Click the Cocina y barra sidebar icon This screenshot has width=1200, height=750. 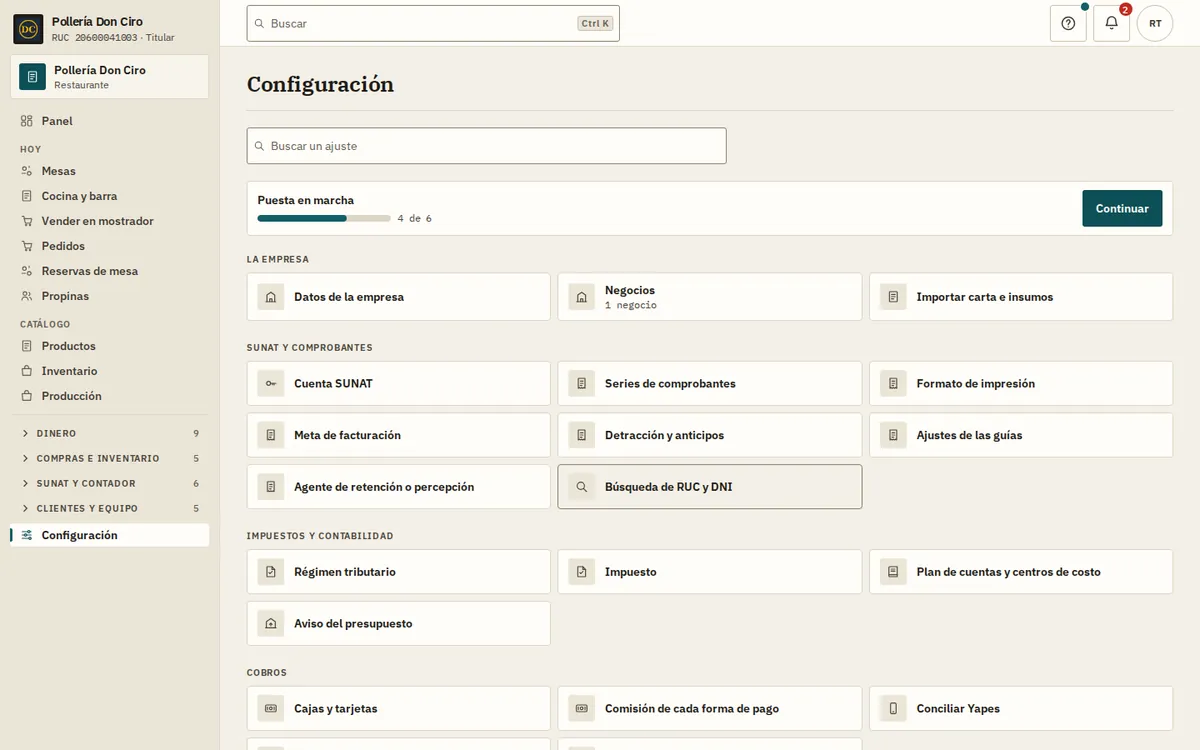[x=27, y=196]
